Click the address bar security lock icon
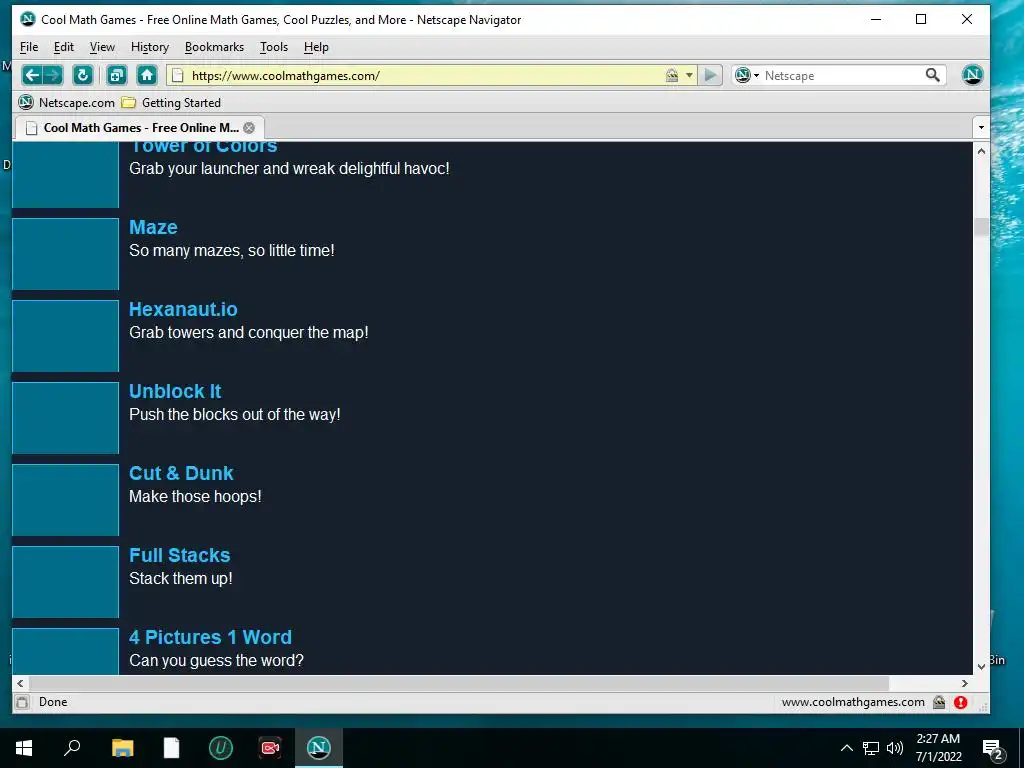1024x768 pixels. (x=671, y=76)
